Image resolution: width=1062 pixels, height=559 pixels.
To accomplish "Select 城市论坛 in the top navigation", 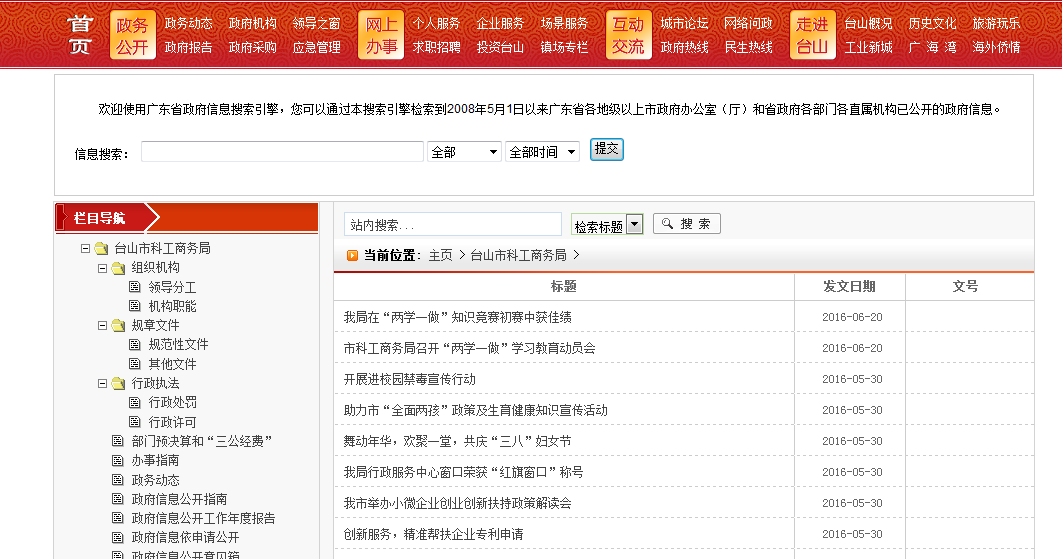I will (x=684, y=23).
